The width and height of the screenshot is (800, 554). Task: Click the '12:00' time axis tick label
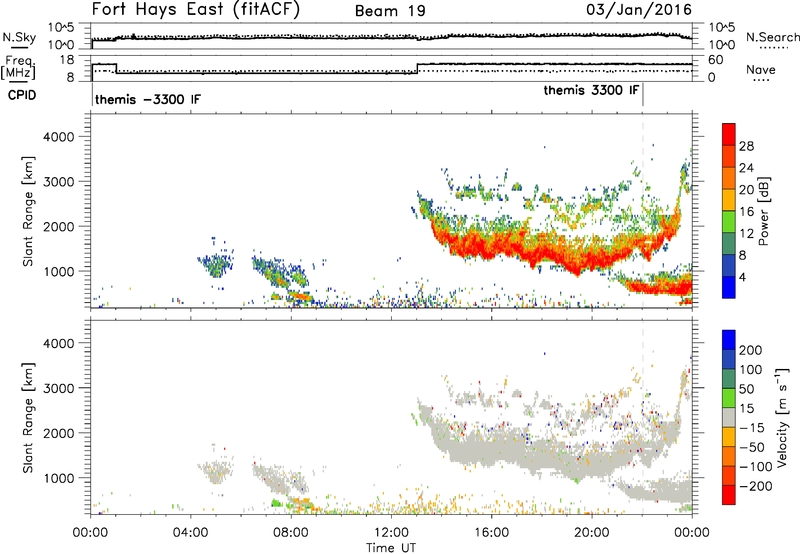click(391, 533)
